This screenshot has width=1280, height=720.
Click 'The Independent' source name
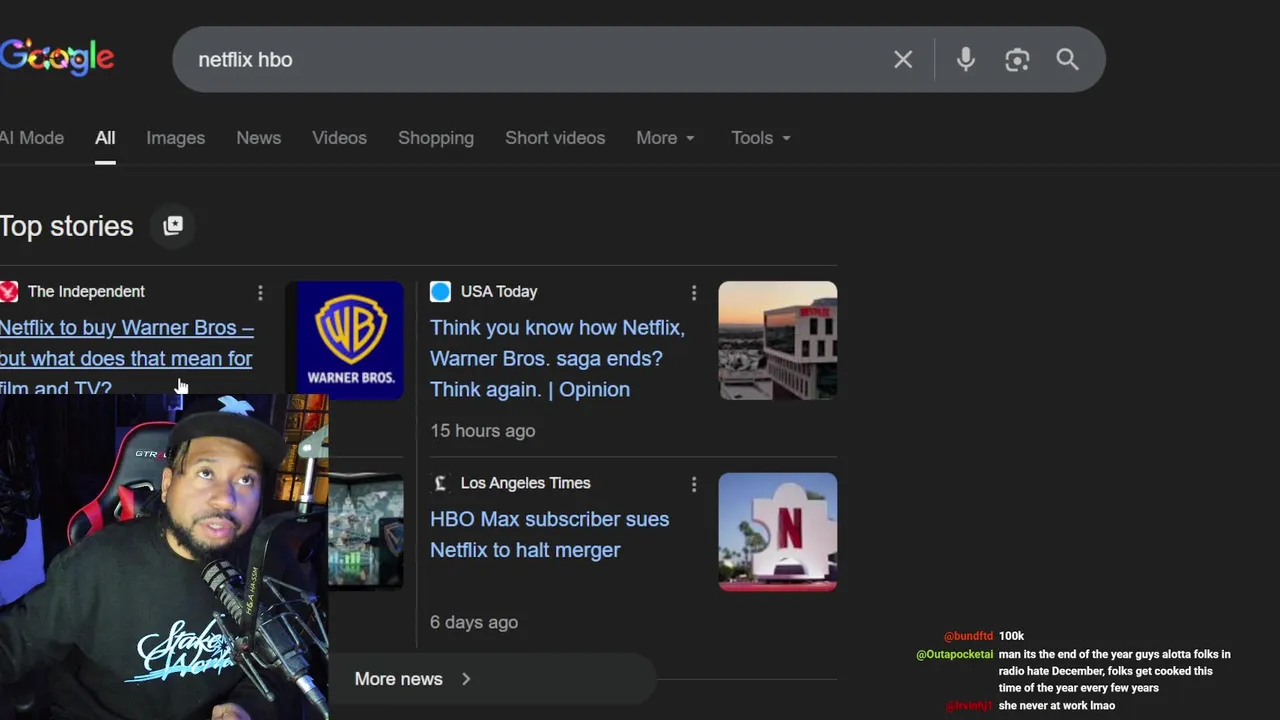(x=86, y=291)
